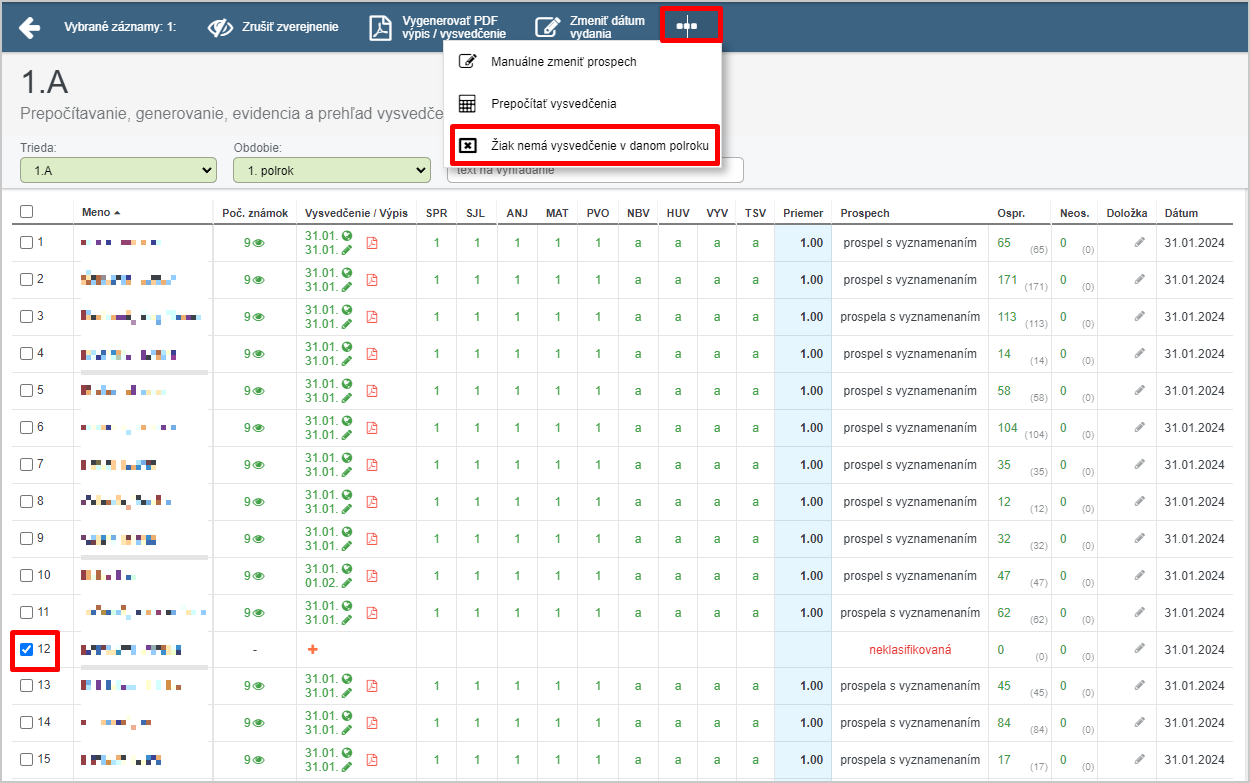
Task: Click Zrušiť zverejnenie toolbar button
Action: [x=273, y=27]
